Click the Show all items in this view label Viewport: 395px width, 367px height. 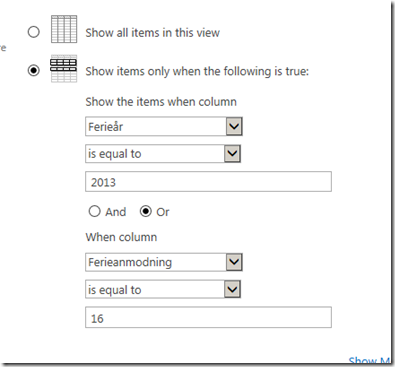[x=153, y=33]
